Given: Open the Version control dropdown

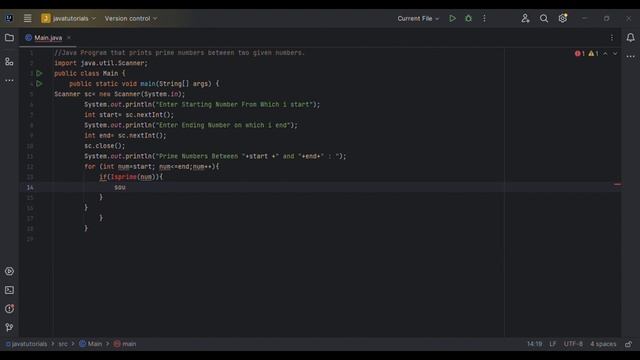Looking at the screenshot, I should [x=131, y=18].
